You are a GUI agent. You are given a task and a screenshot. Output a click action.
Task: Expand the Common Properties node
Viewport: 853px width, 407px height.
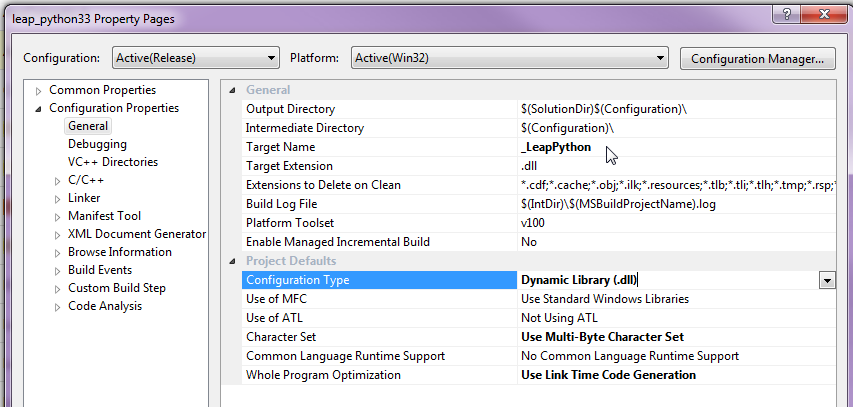tap(39, 91)
